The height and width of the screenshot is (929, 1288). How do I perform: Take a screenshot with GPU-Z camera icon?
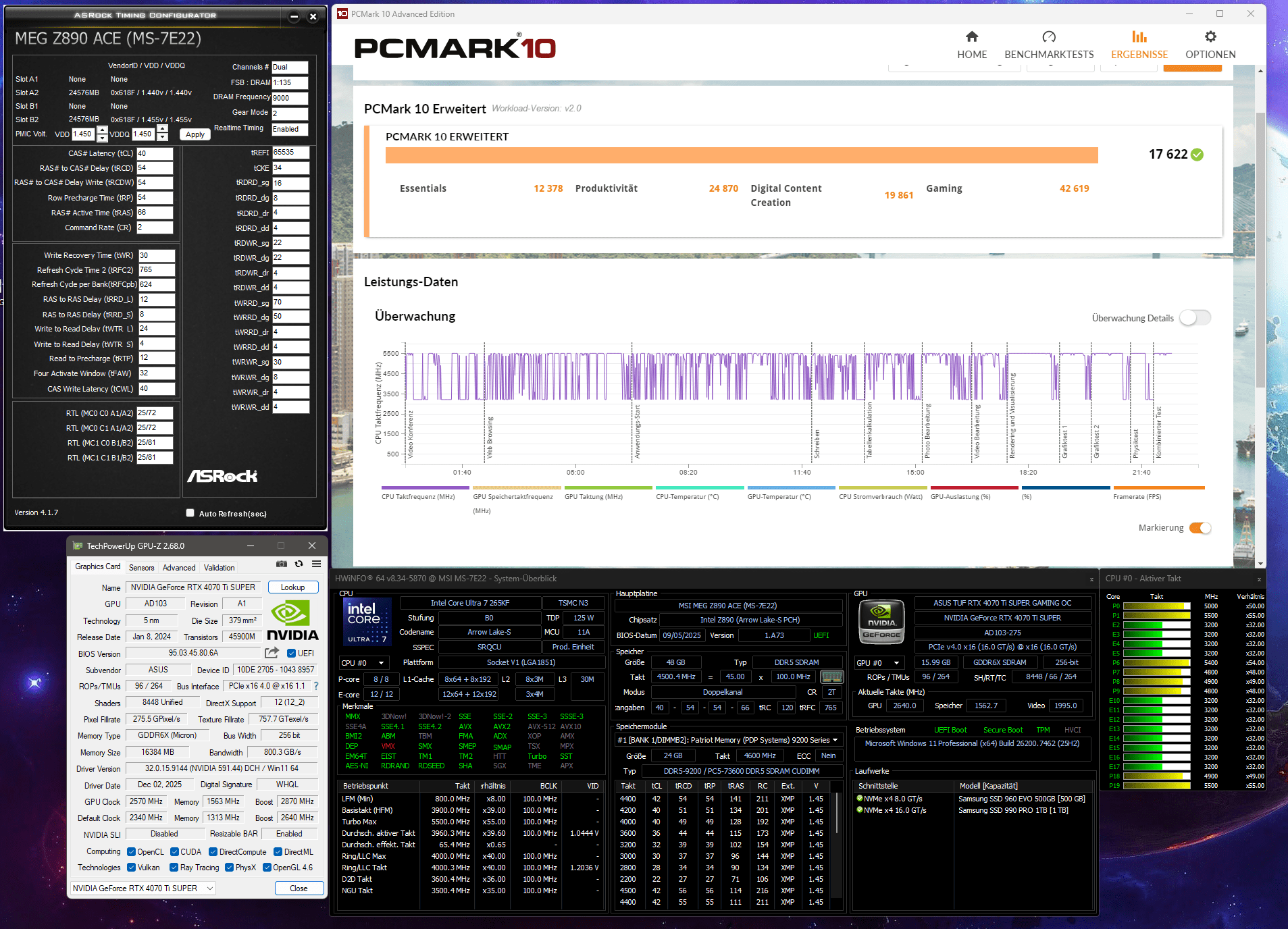point(282,565)
